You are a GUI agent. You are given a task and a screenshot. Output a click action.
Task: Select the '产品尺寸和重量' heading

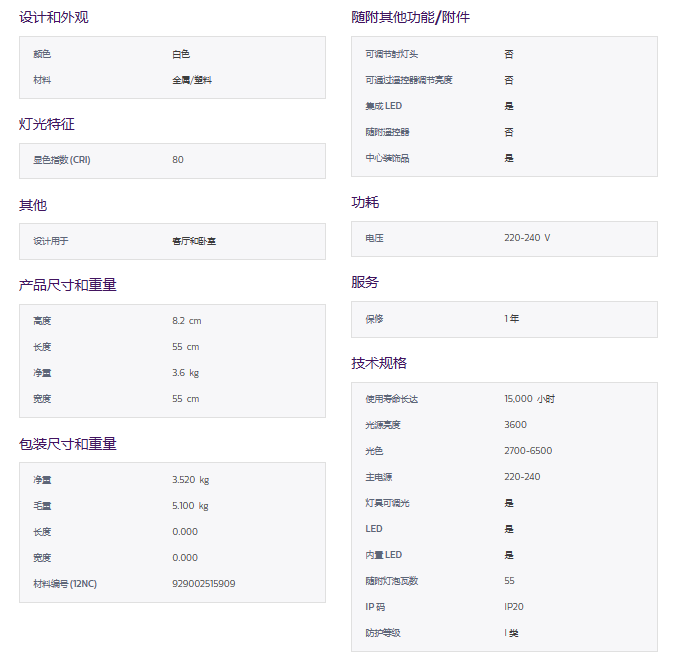point(68,285)
